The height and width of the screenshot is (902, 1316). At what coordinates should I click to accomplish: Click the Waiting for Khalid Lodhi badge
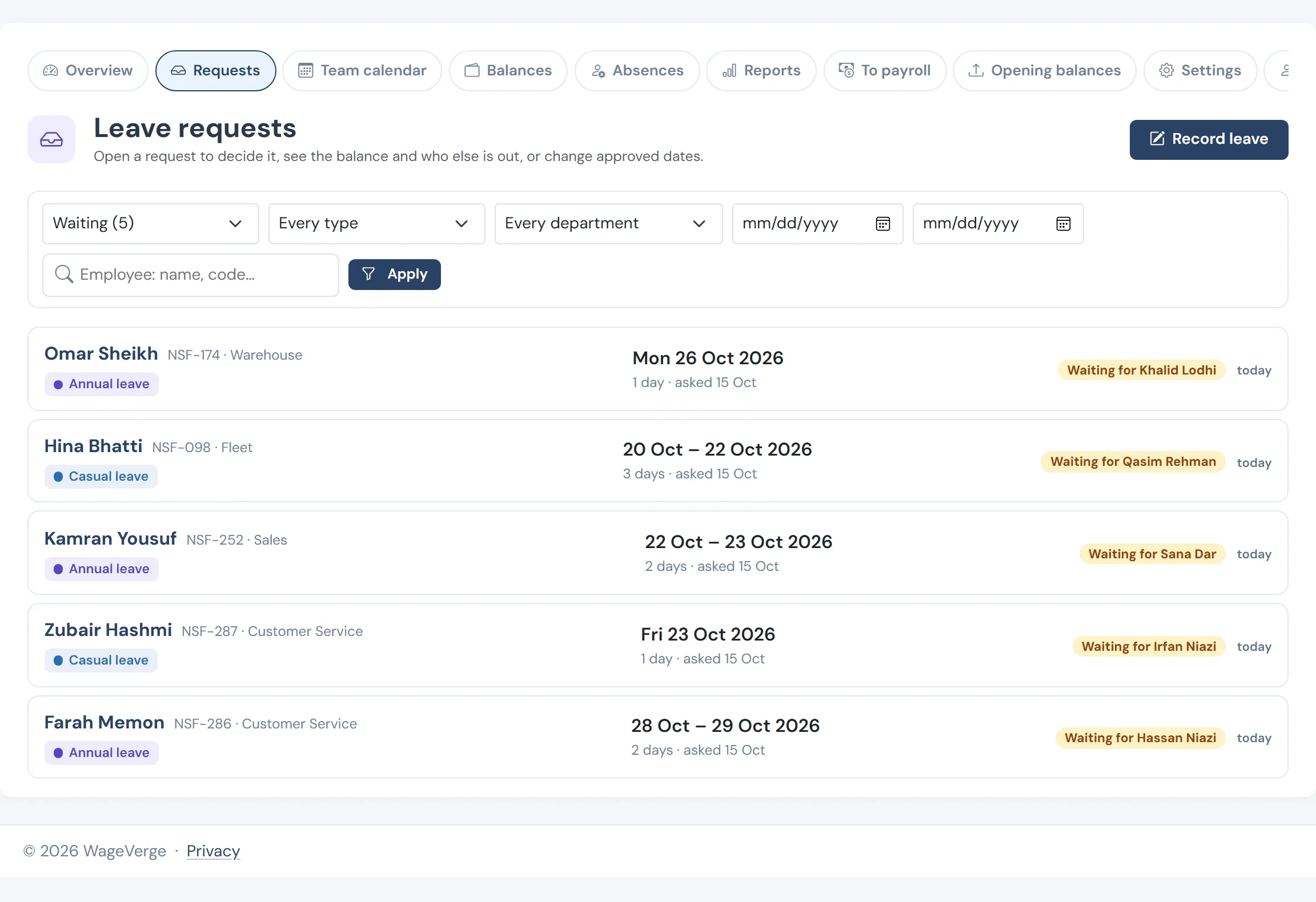[x=1142, y=370]
